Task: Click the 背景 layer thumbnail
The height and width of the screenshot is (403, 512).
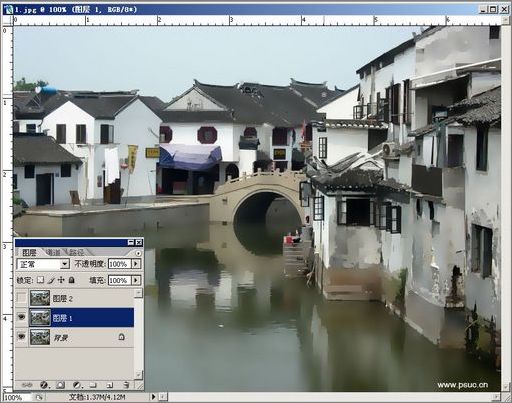Action: click(x=40, y=337)
